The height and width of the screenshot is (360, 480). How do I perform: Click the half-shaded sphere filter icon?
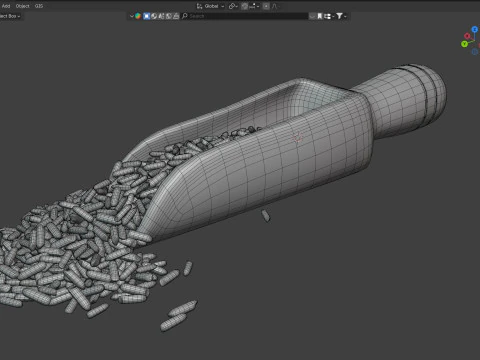click(x=154, y=16)
